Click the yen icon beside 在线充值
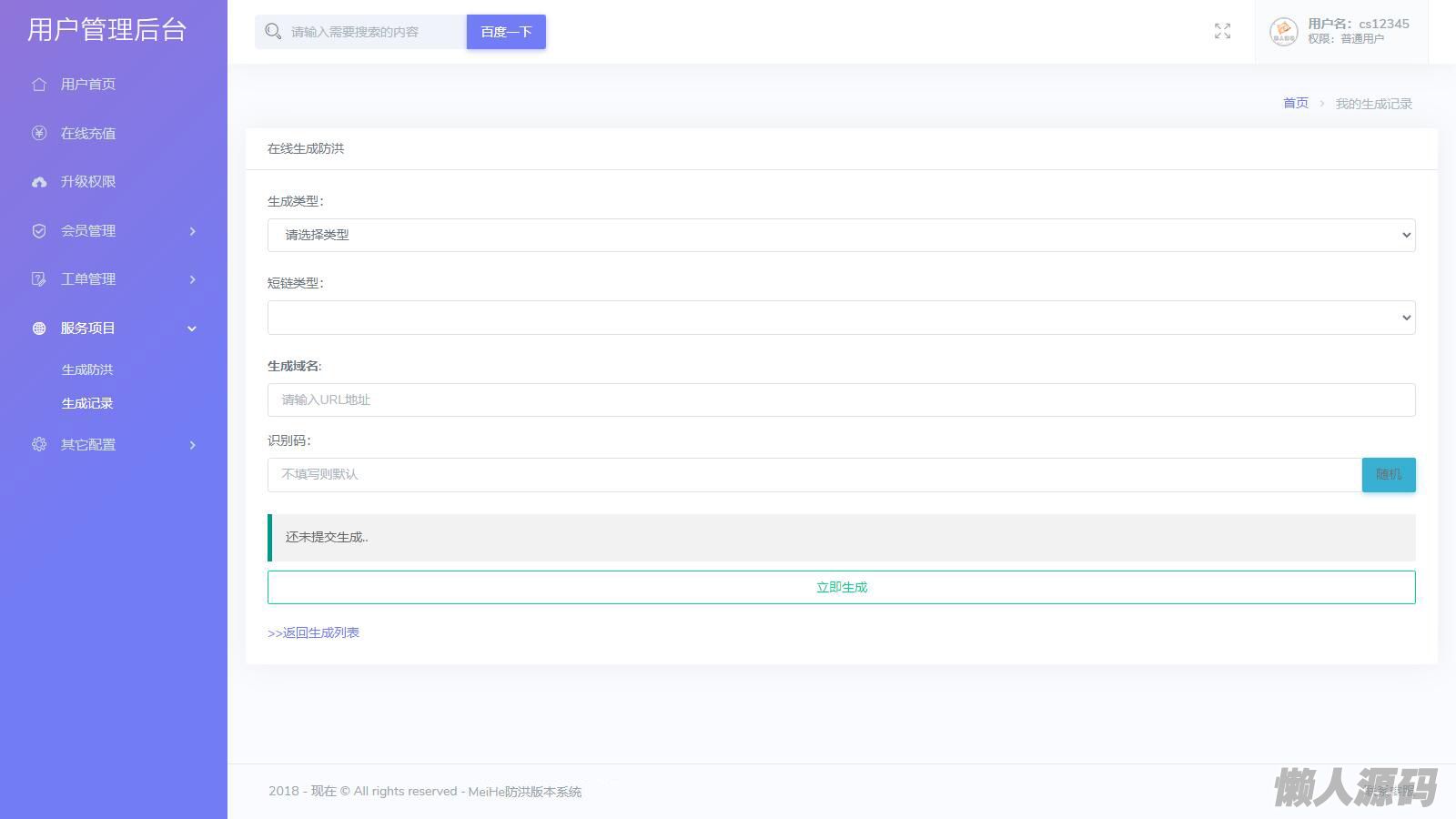This screenshot has width=1456, height=819. 39,134
